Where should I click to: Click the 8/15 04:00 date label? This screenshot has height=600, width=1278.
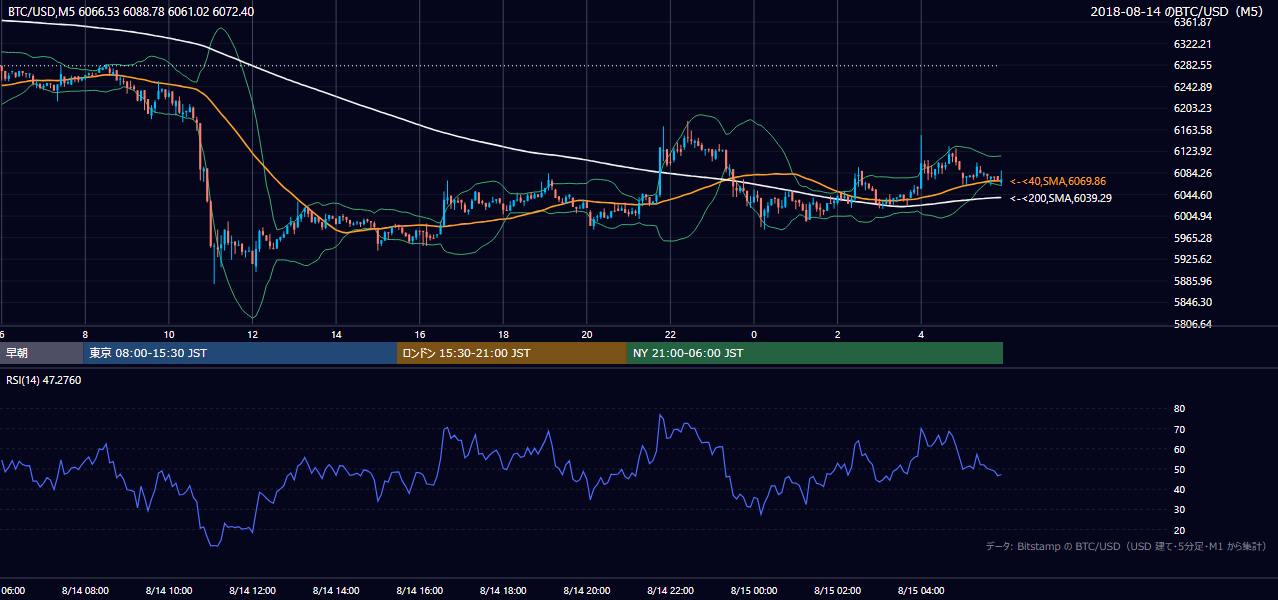coord(921,591)
